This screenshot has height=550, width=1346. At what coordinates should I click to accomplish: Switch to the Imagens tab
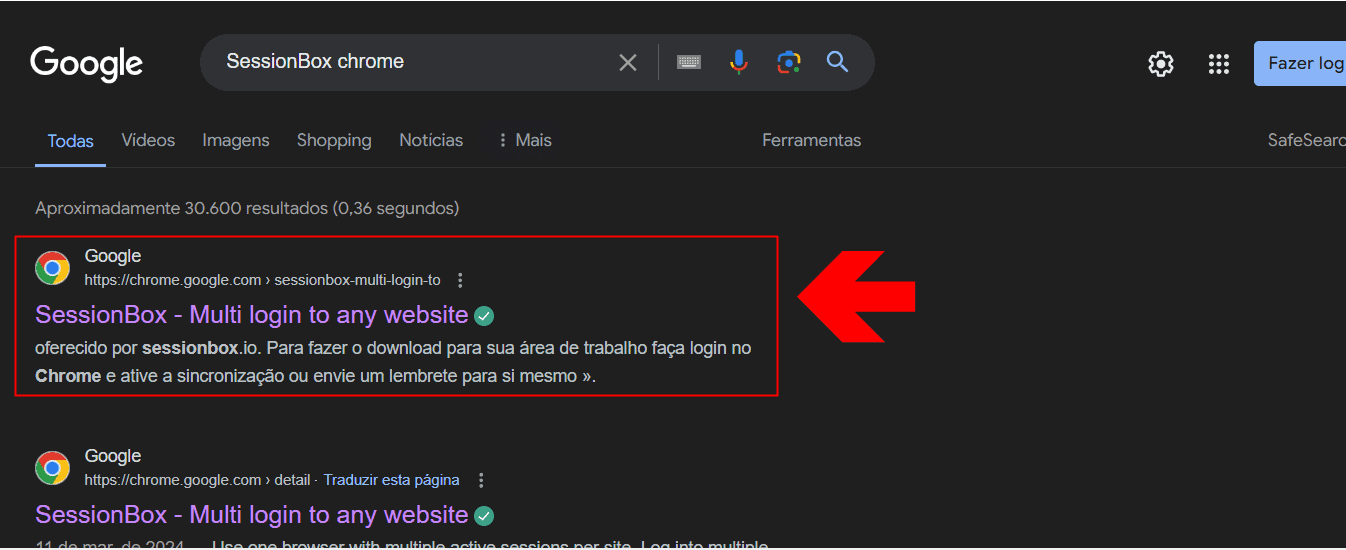click(236, 140)
